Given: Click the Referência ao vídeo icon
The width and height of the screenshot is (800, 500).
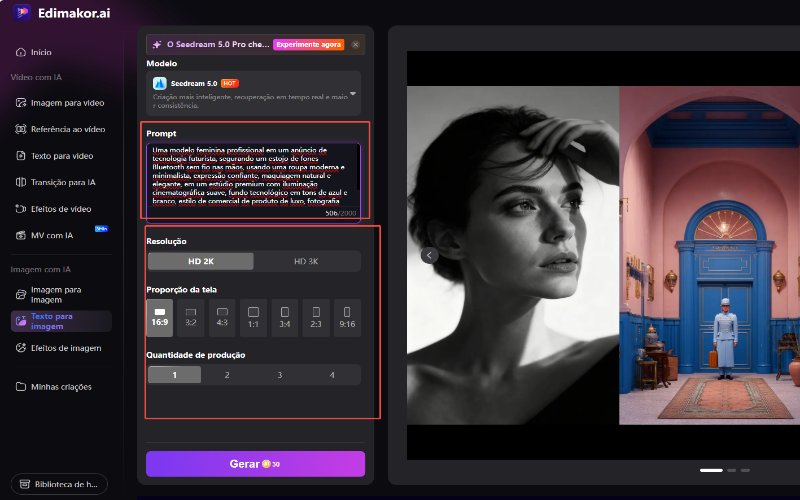Looking at the screenshot, I should click(20, 129).
